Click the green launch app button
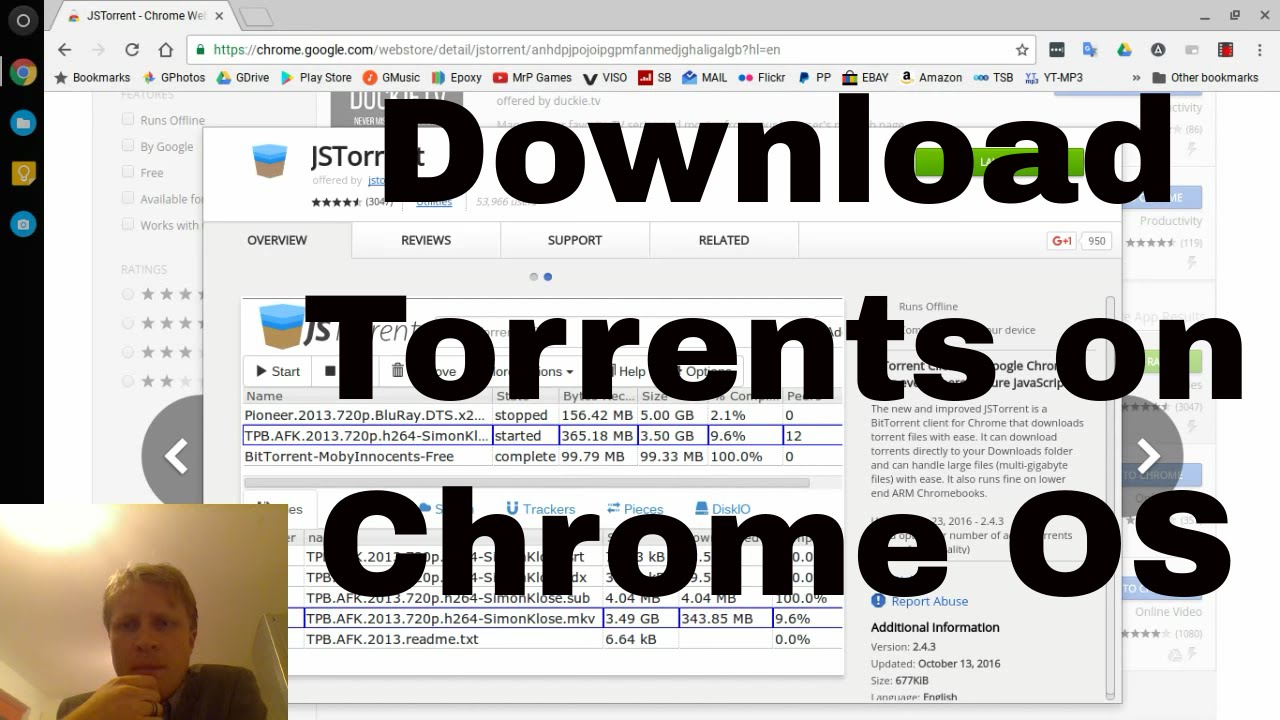 coord(1000,162)
